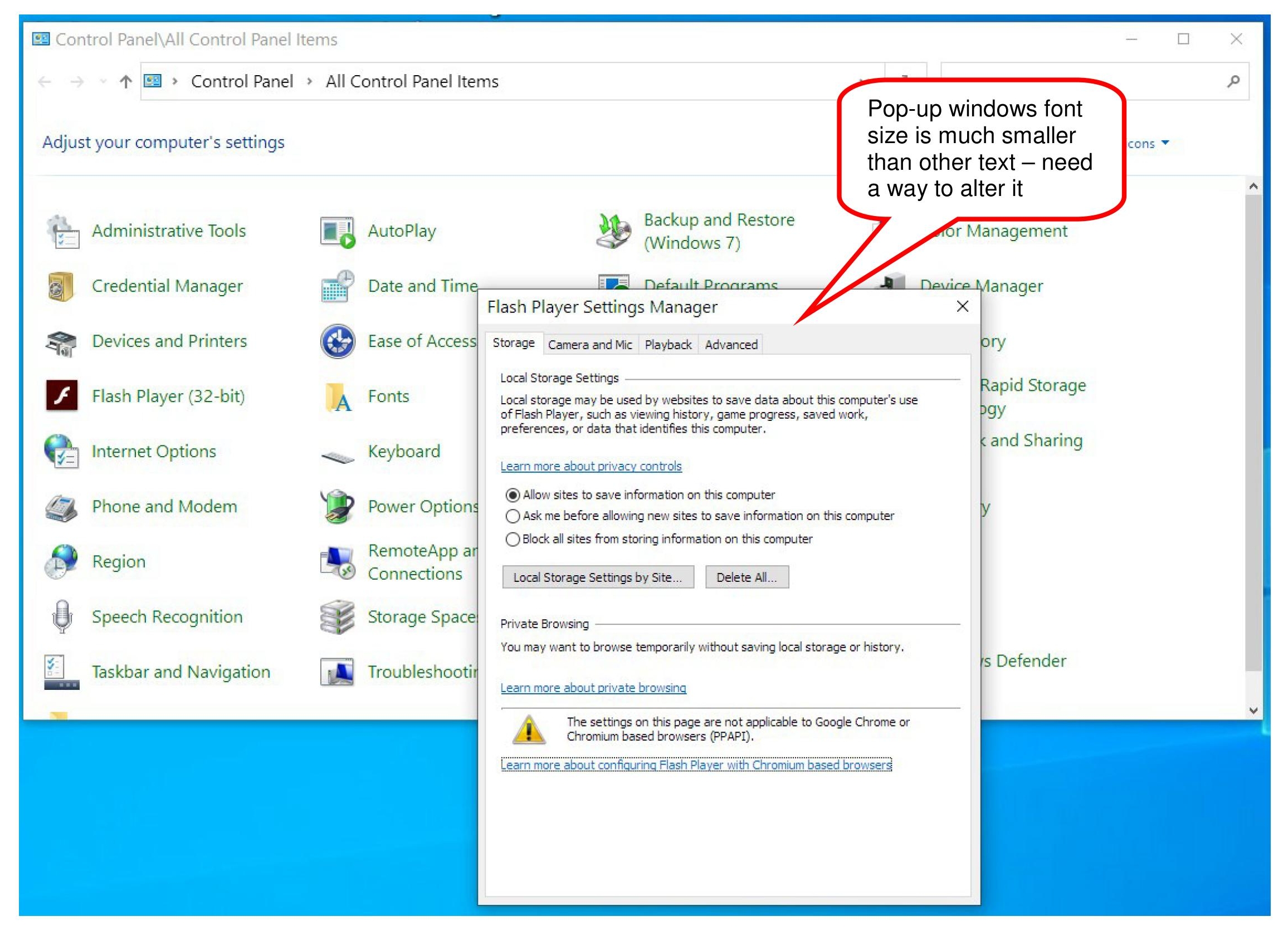Open the Speech Recognition microphone icon
Viewport: 1288px width, 931px height.
tap(62, 616)
